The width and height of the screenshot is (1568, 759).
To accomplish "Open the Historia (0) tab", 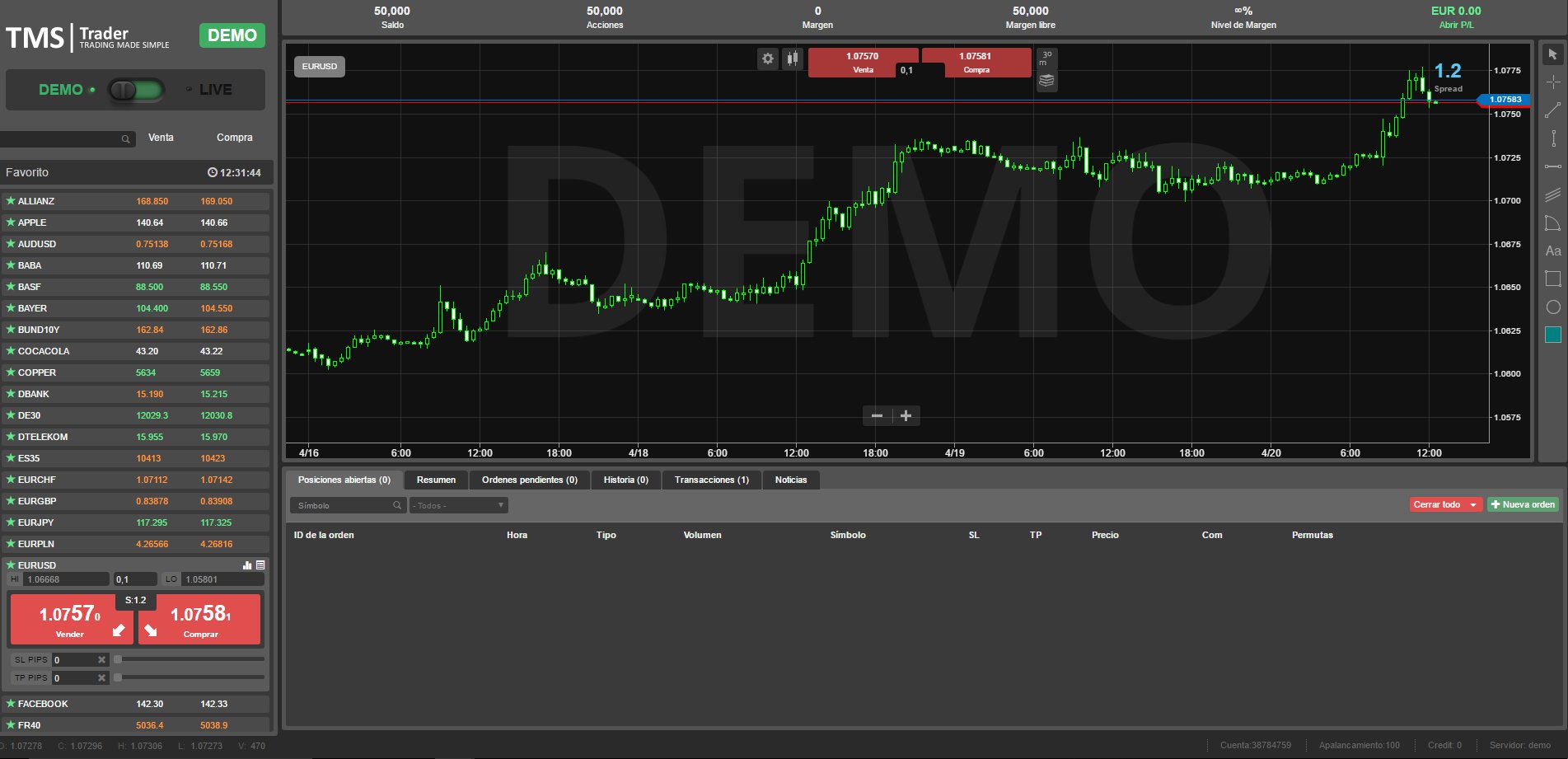I will point(626,480).
